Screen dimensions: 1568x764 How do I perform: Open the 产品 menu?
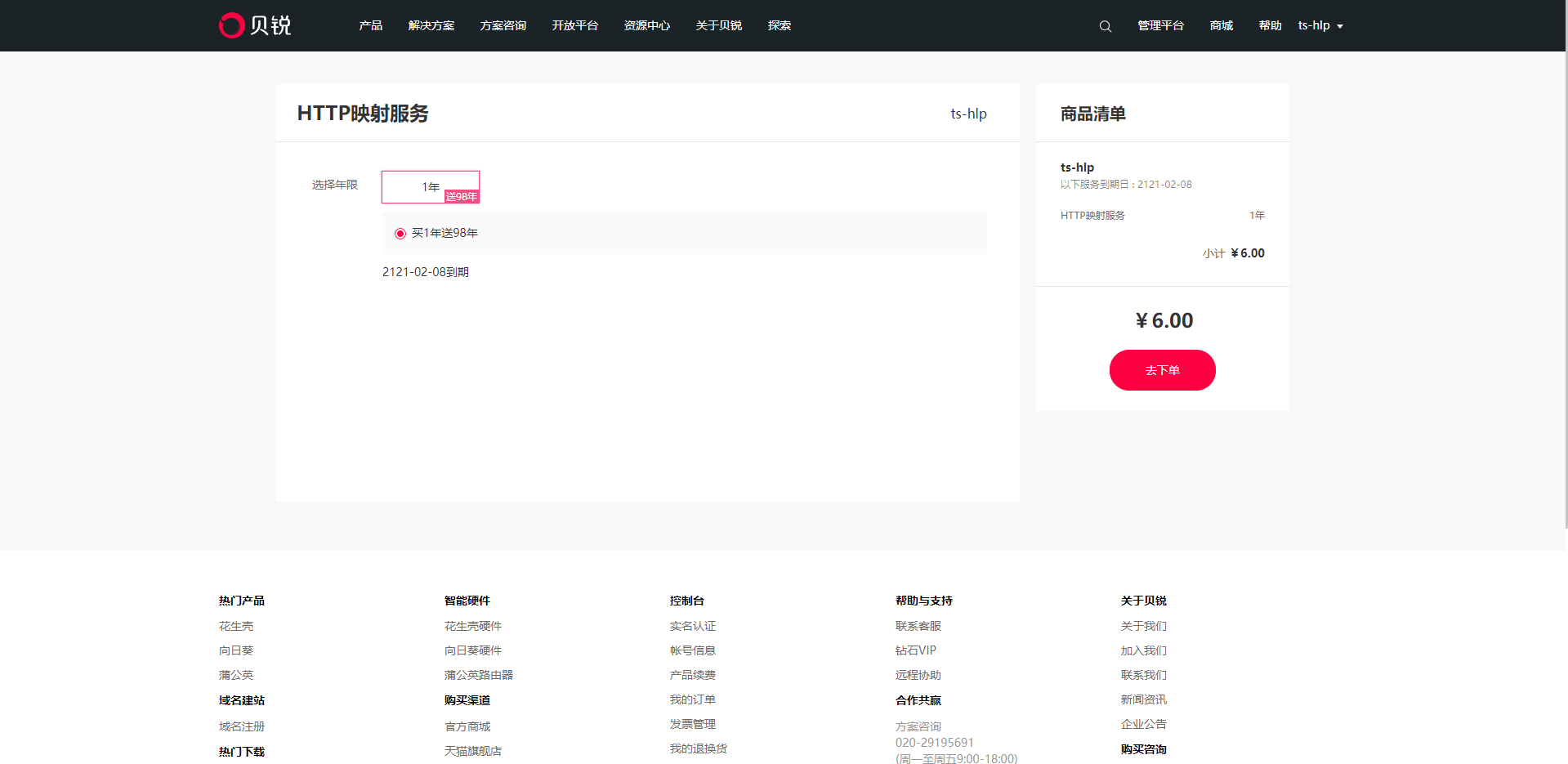(x=371, y=25)
